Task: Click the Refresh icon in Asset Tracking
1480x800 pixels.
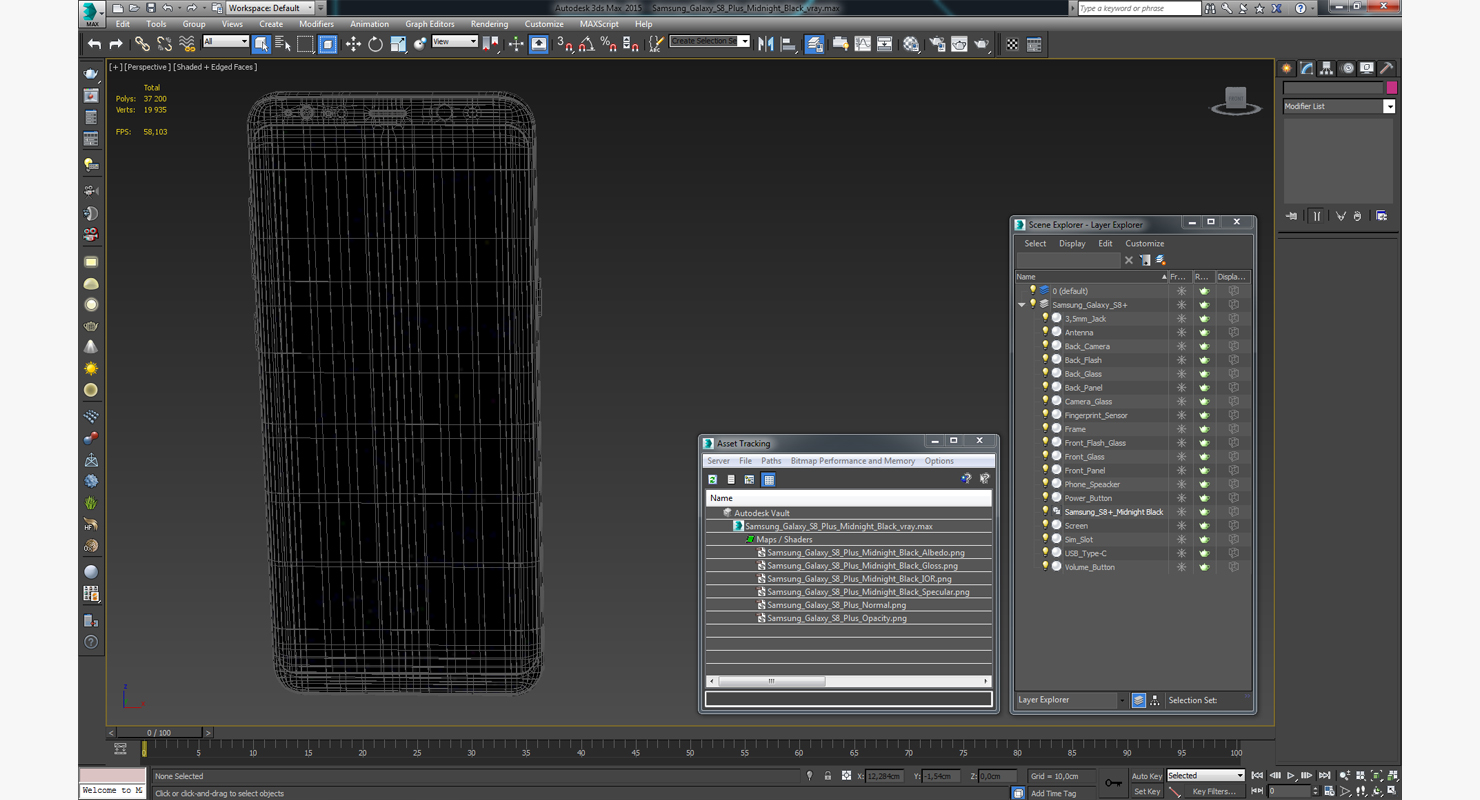Action: tap(713, 480)
